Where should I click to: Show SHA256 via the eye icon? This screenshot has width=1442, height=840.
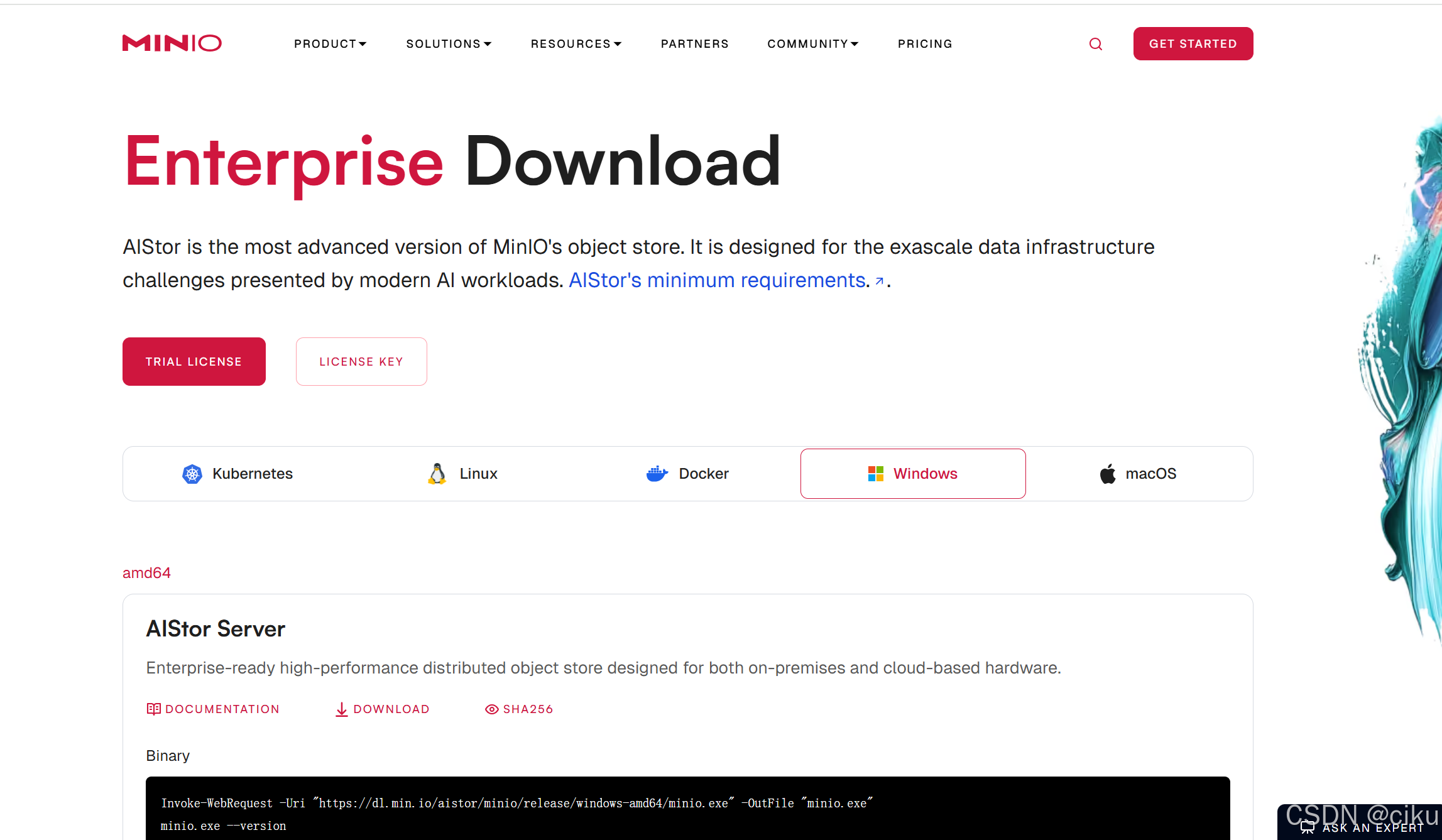(491, 709)
